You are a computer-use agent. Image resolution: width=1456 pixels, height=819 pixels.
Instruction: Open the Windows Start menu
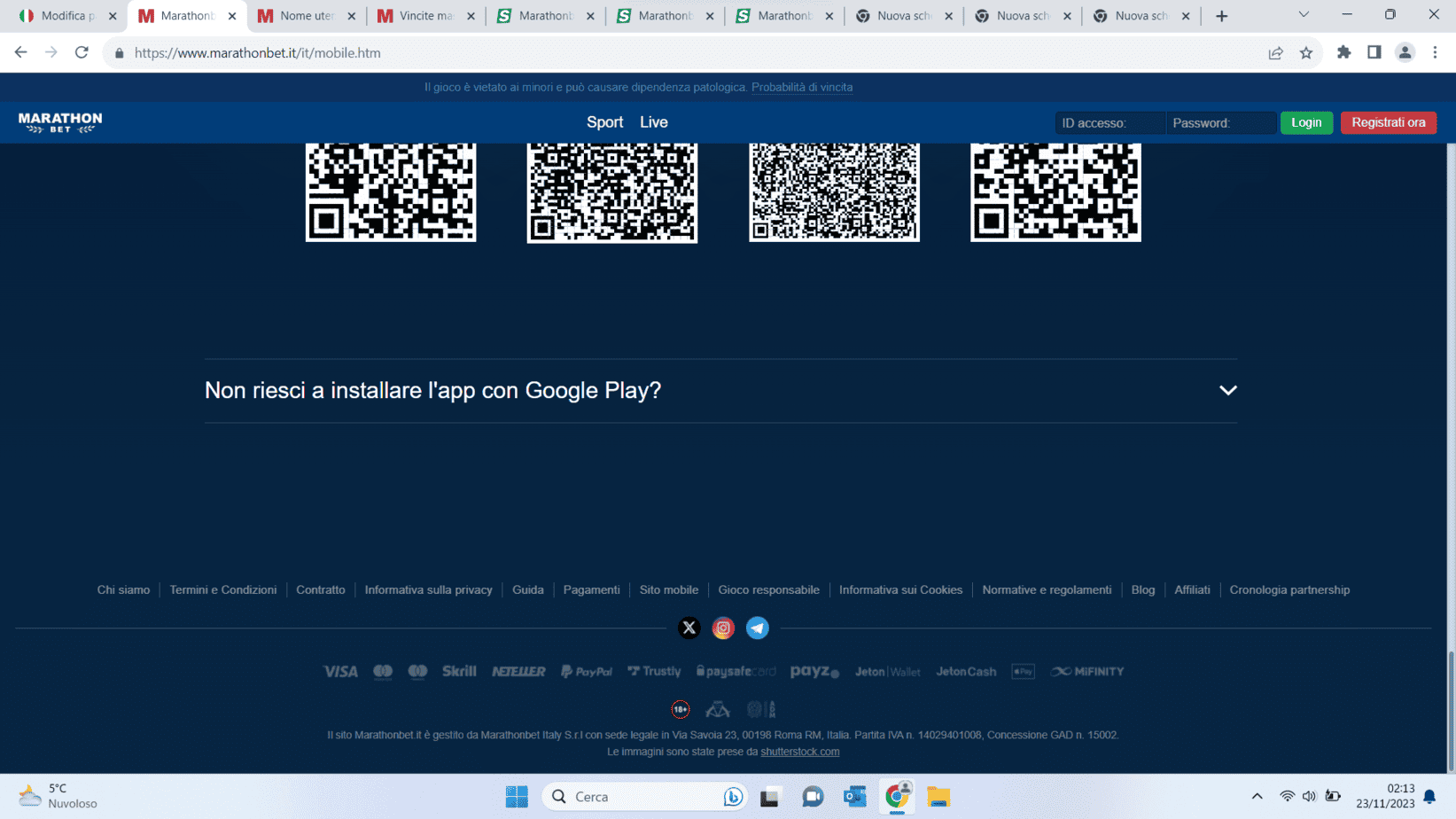tap(517, 797)
